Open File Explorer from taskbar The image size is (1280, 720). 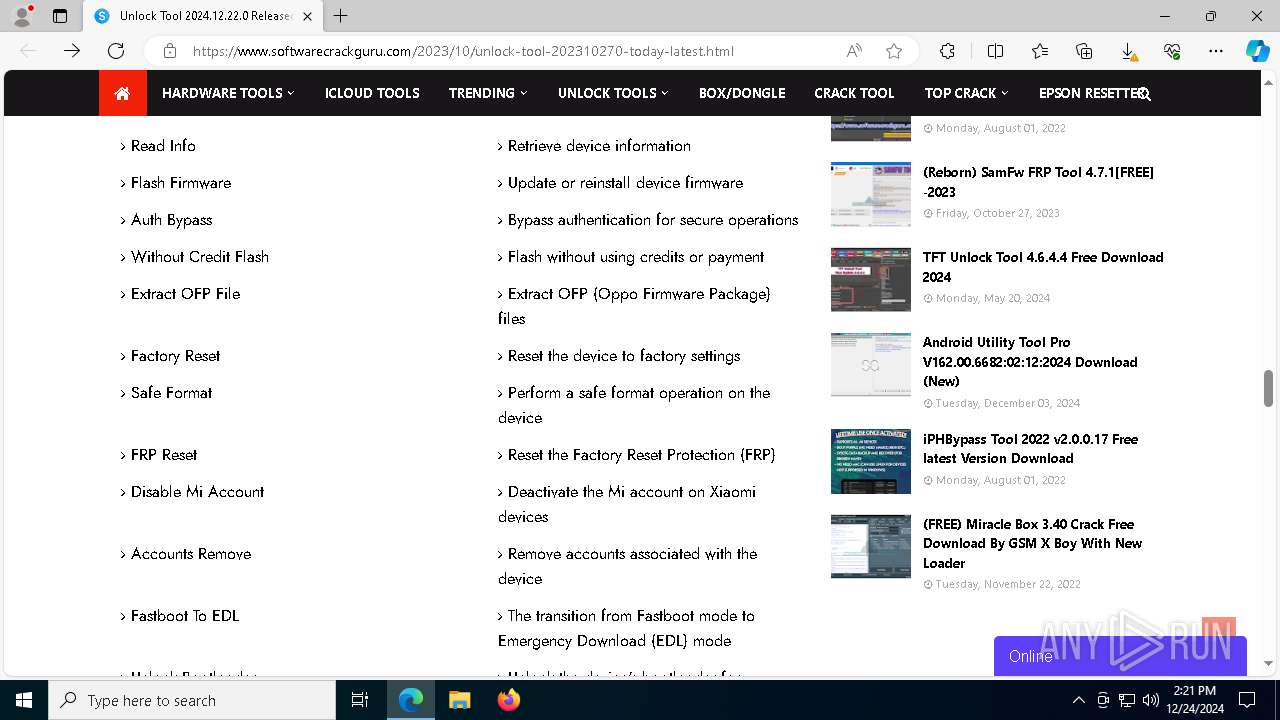pyautogui.click(x=459, y=700)
